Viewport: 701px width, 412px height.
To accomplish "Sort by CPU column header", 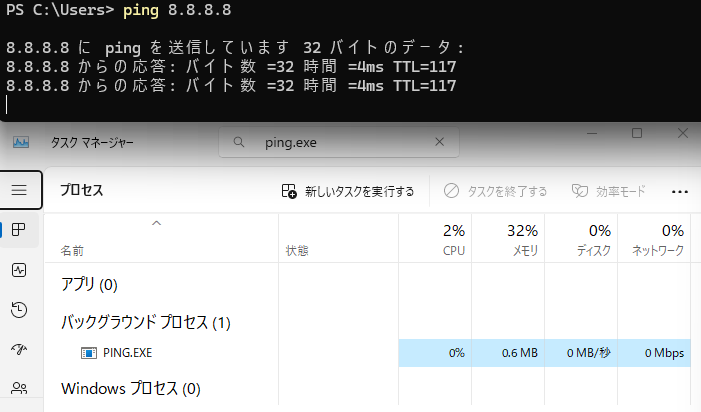I will 435,238.
